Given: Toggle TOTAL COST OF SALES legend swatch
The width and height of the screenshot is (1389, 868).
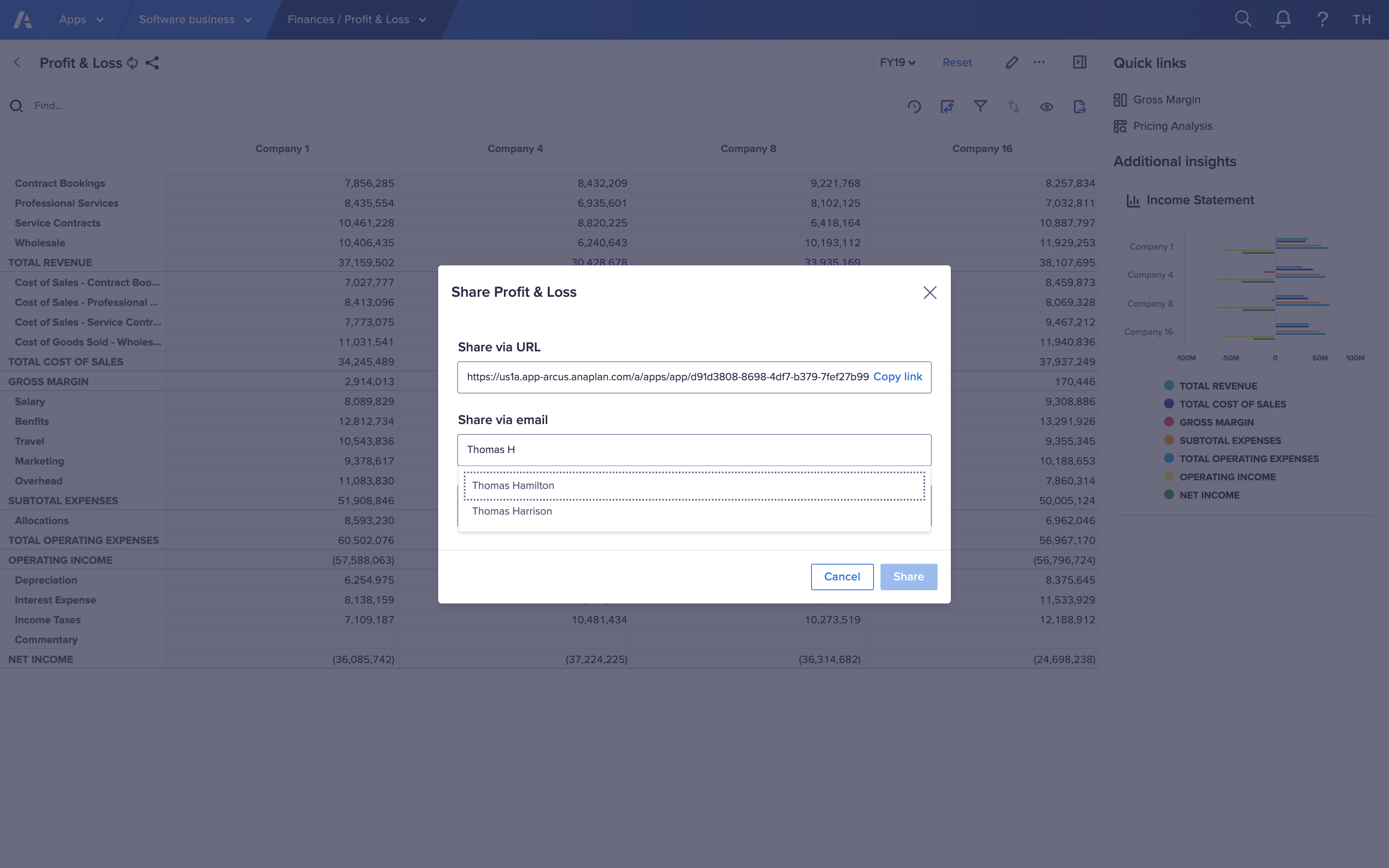Looking at the screenshot, I should click(1169, 403).
